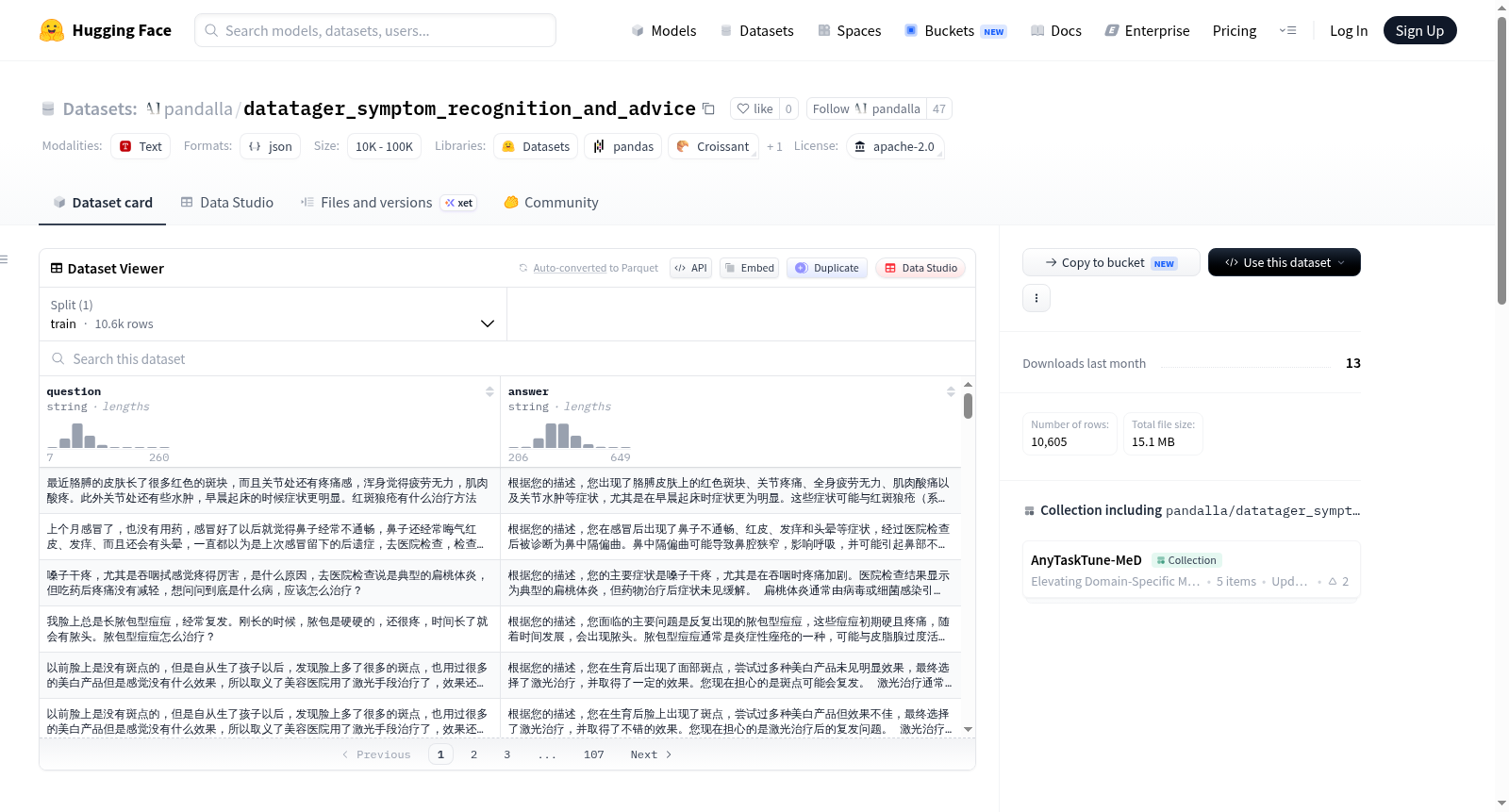
Task: Click the Hugging Face logo icon
Action: 52,30
